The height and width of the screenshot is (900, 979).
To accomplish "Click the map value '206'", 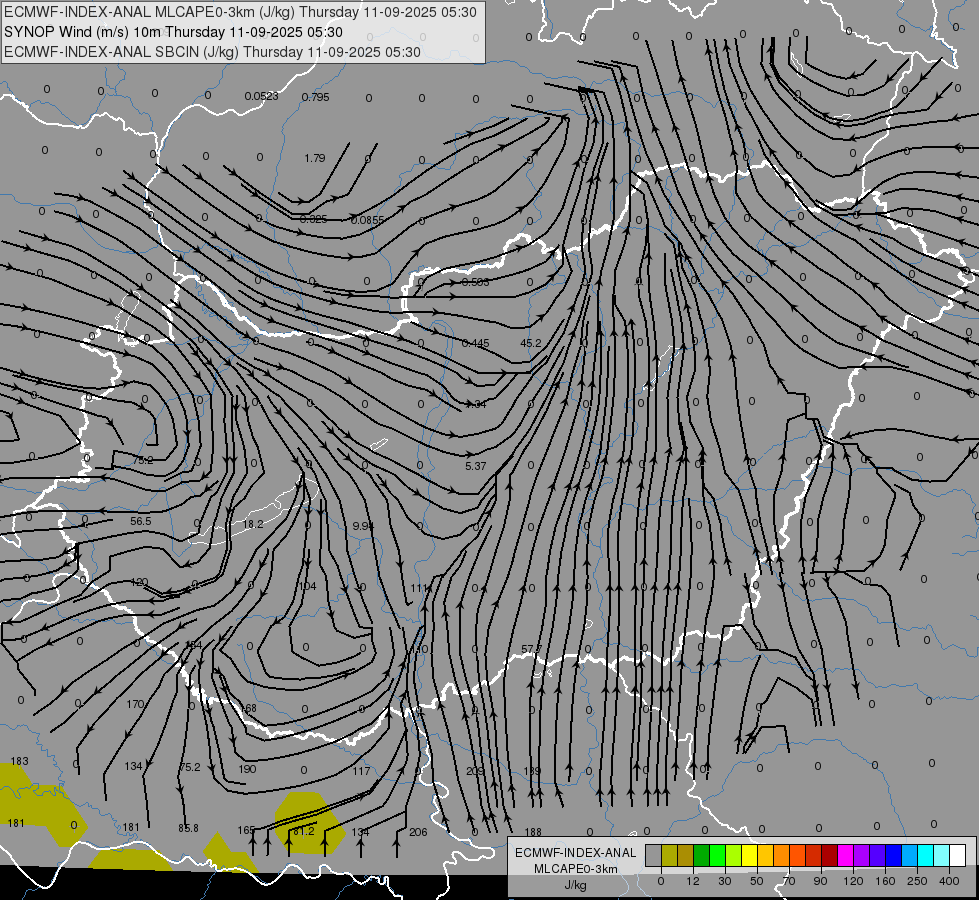I will pyautogui.click(x=418, y=832).
